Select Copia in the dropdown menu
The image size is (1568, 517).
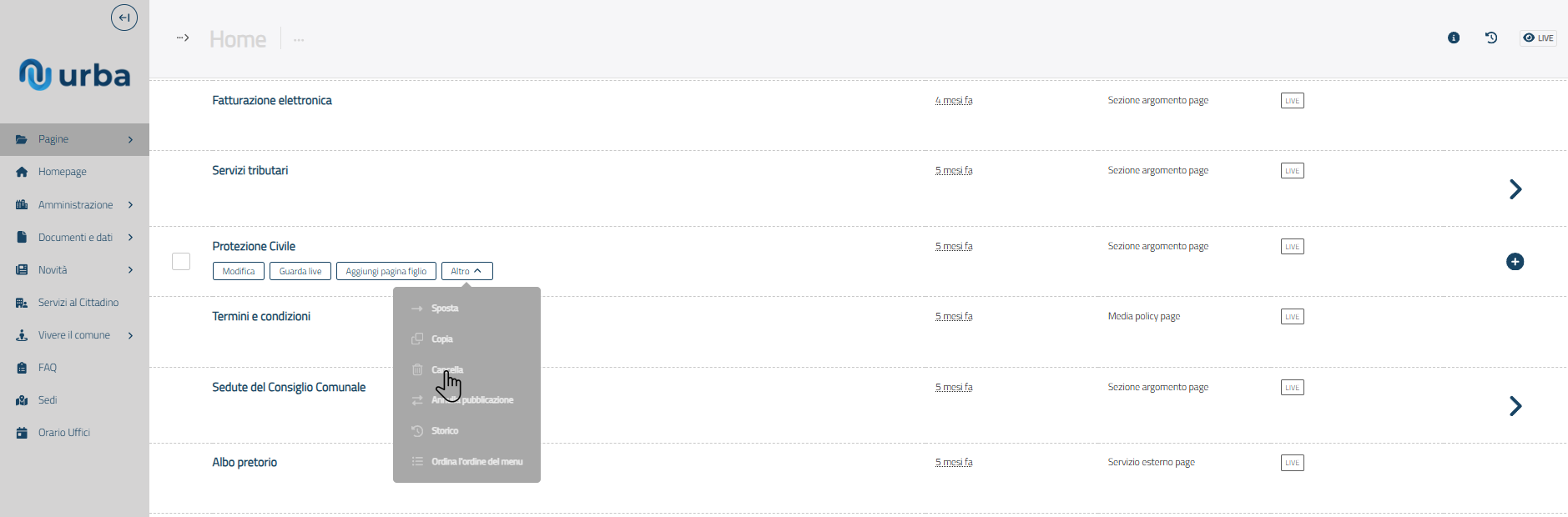[x=442, y=339]
